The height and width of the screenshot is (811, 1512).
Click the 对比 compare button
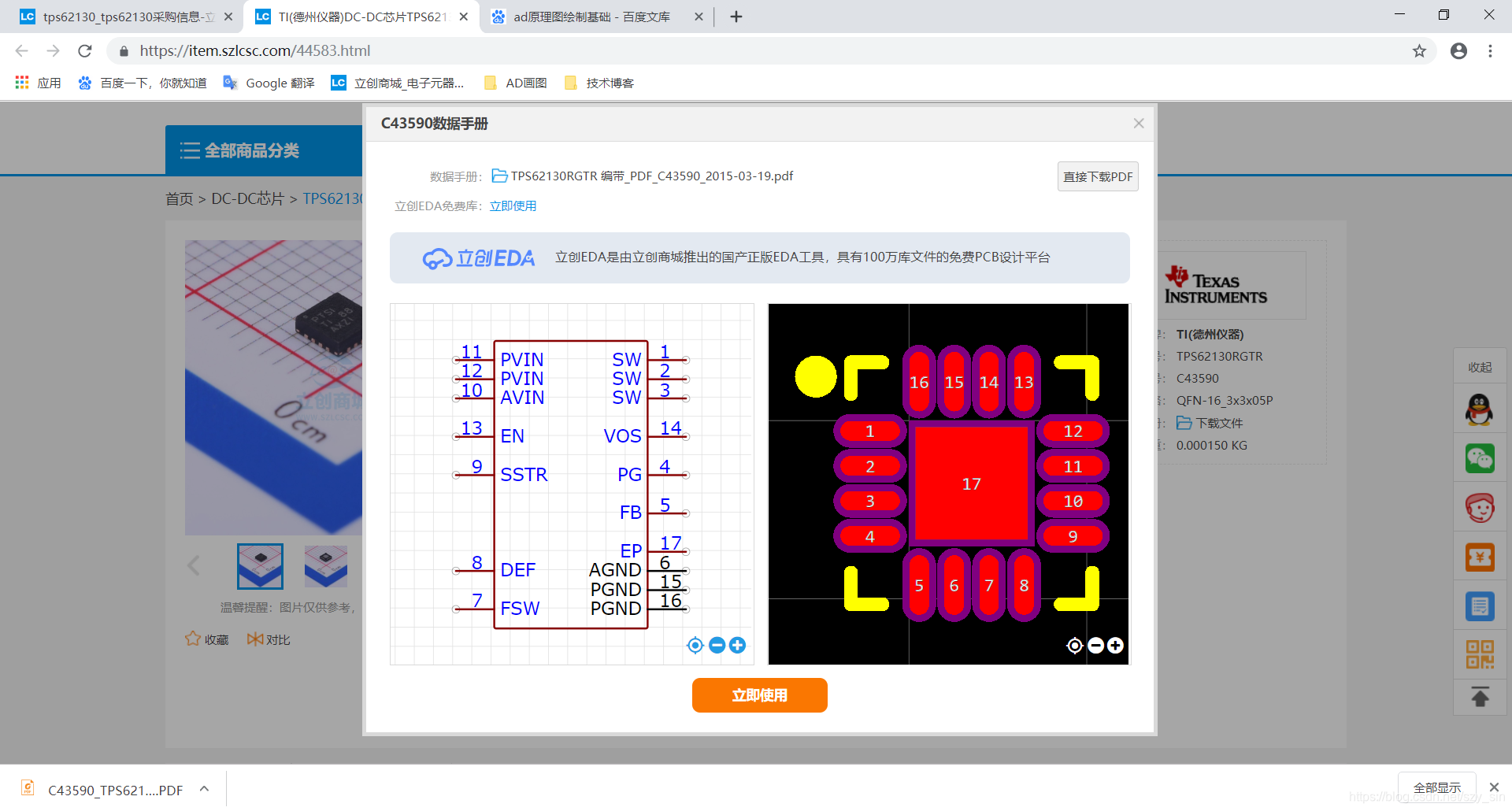pyautogui.click(x=269, y=639)
